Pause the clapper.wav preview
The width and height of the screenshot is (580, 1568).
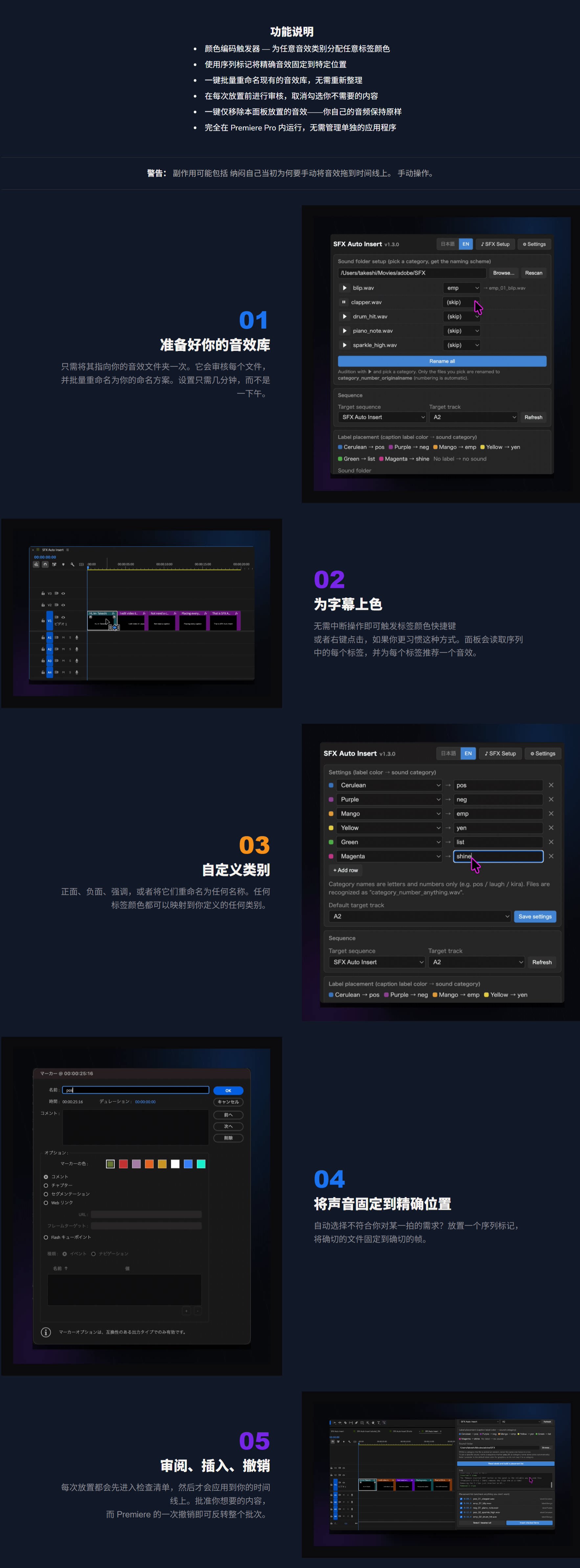pos(344,302)
